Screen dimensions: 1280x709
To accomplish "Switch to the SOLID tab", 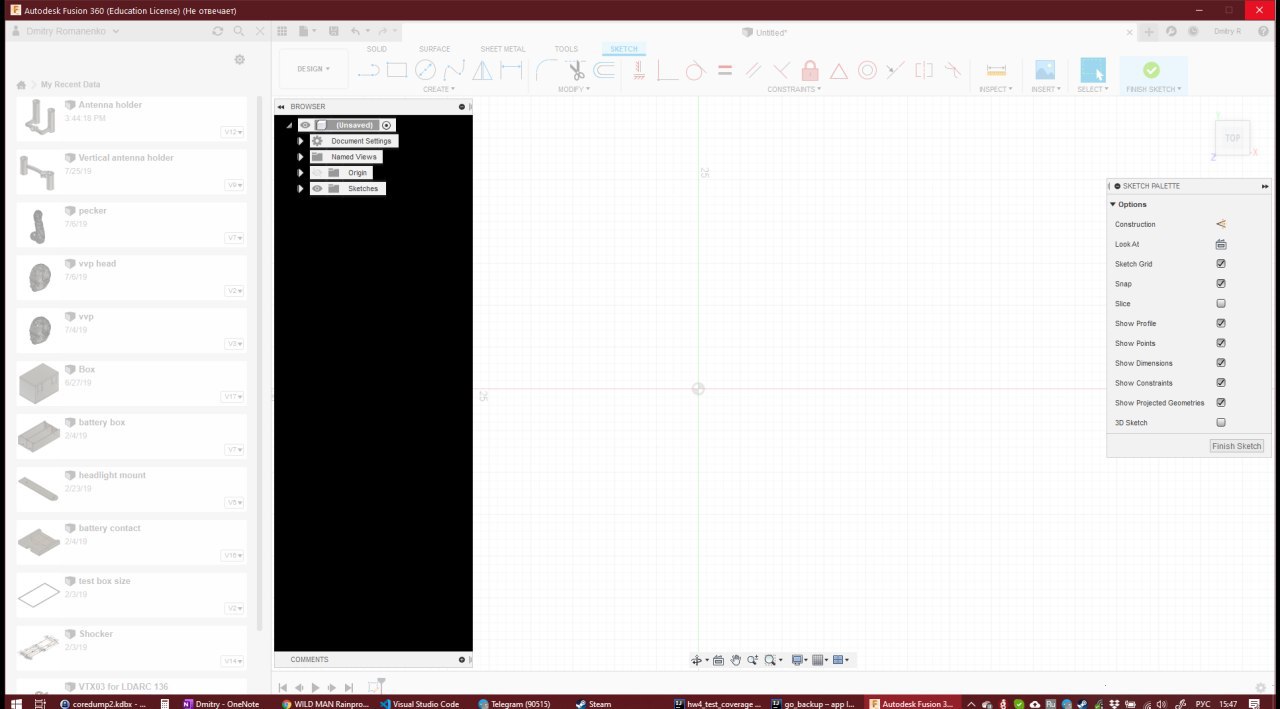I will tap(377, 49).
